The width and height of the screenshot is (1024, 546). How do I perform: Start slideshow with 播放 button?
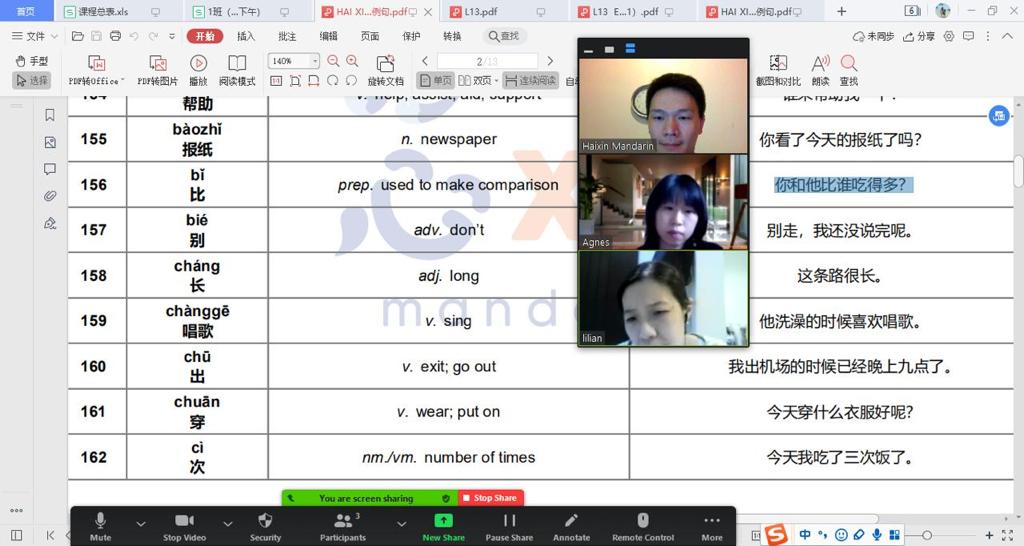[199, 71]
